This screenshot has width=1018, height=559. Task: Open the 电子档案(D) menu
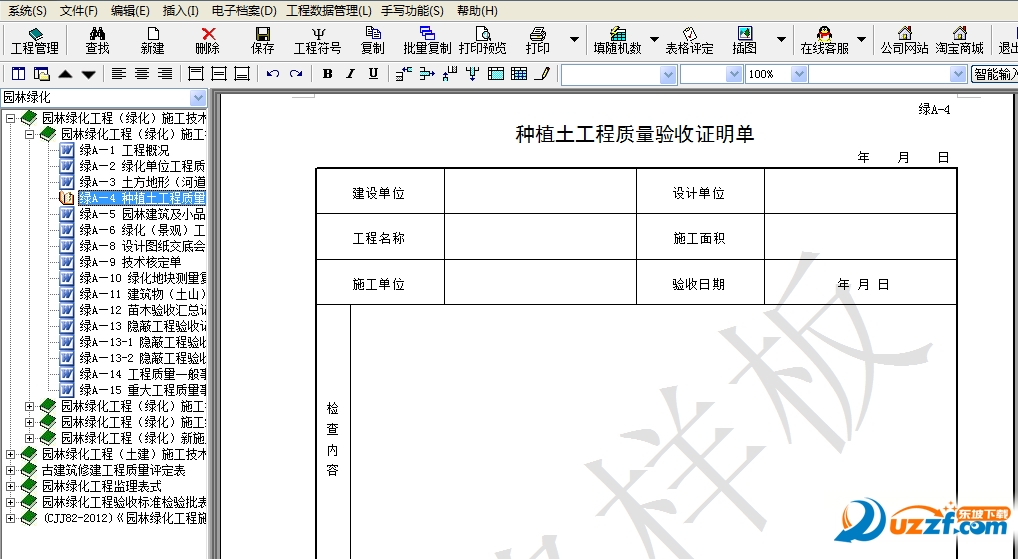[x=244, y=10]
